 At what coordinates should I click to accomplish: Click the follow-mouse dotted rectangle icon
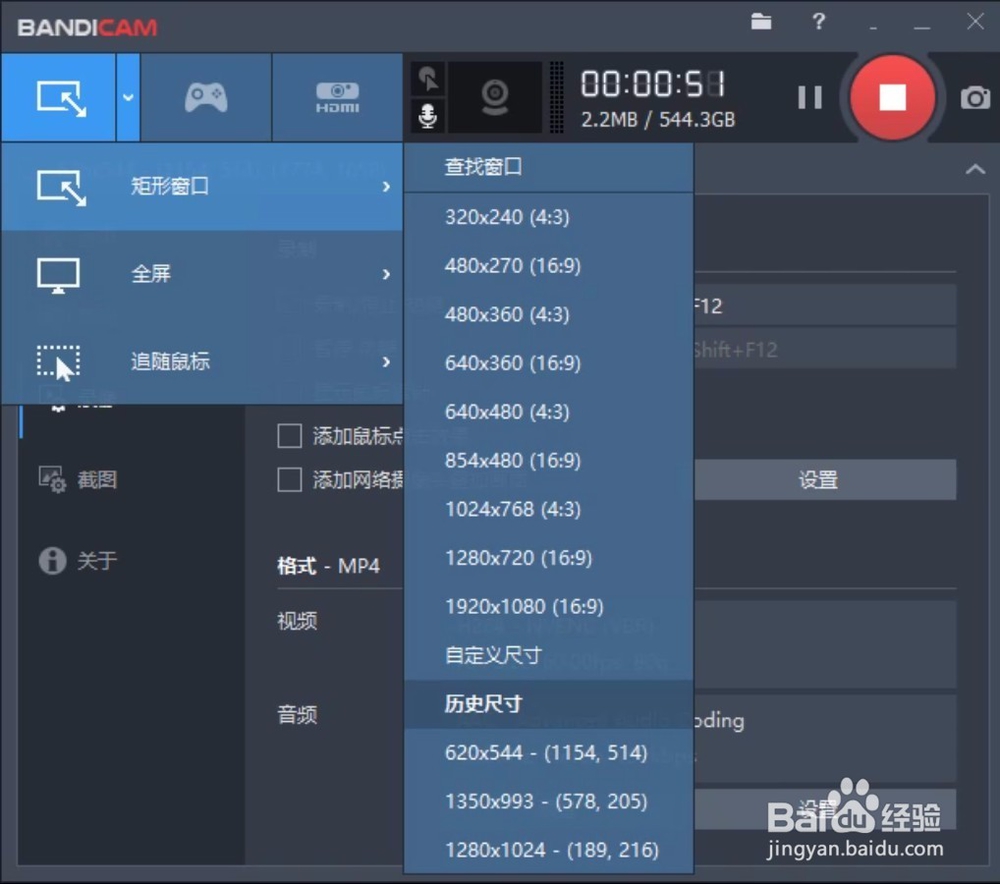point(59,363)
